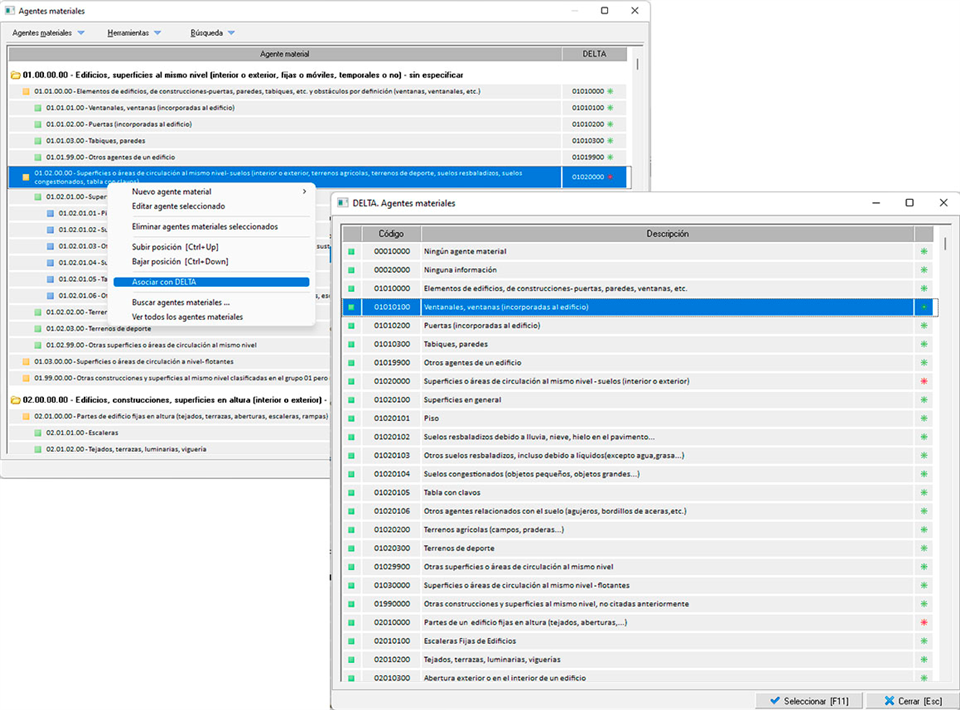960x710 pixels.
Task: Click the red asterisk icon for 01020000 row
Action: click(924, 381)
